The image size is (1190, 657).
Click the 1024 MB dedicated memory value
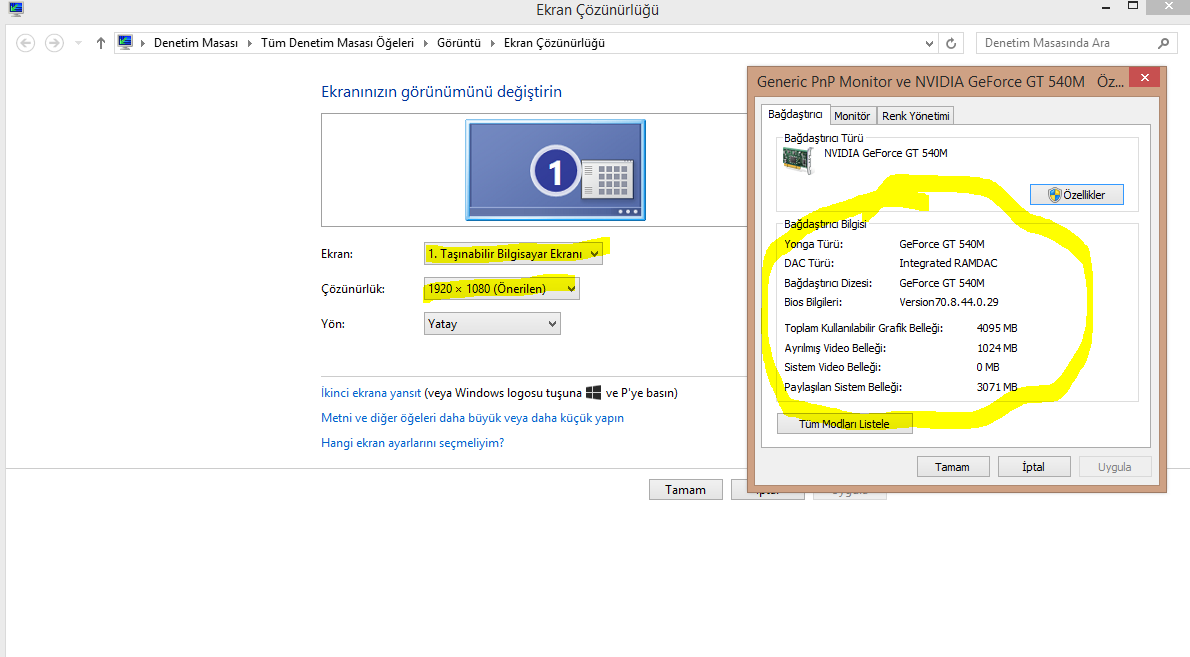click(997, 348)
